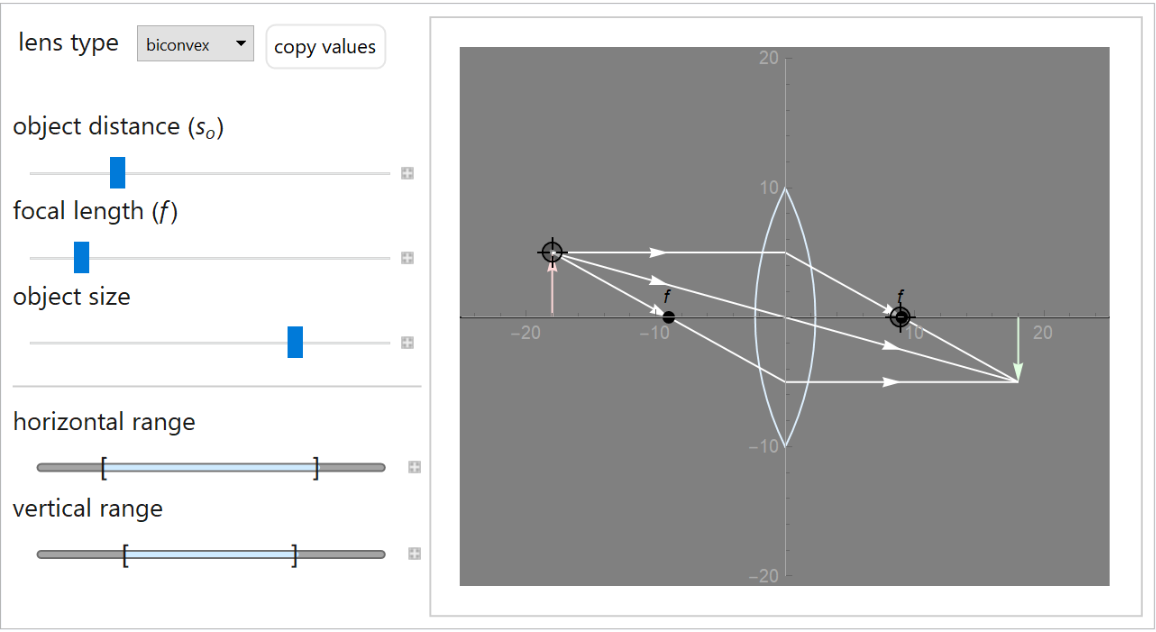Viewport: 1156px width, 632px height.
Task: Click the vertical range right bracket handle
Action: click(295, 554)
